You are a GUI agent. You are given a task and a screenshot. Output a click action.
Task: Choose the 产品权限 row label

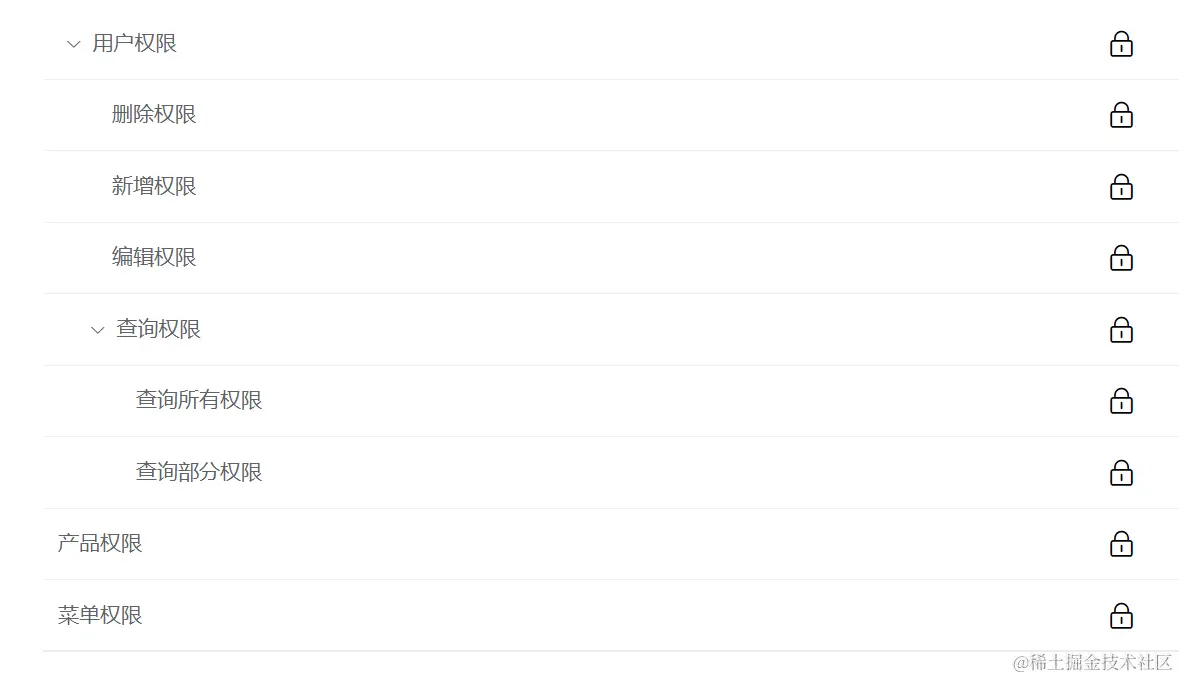coord(100,544)
